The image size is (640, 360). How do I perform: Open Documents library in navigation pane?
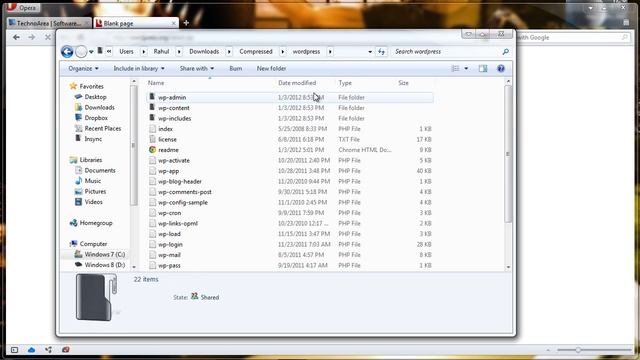pyautogui.click(x=100, y=170)
